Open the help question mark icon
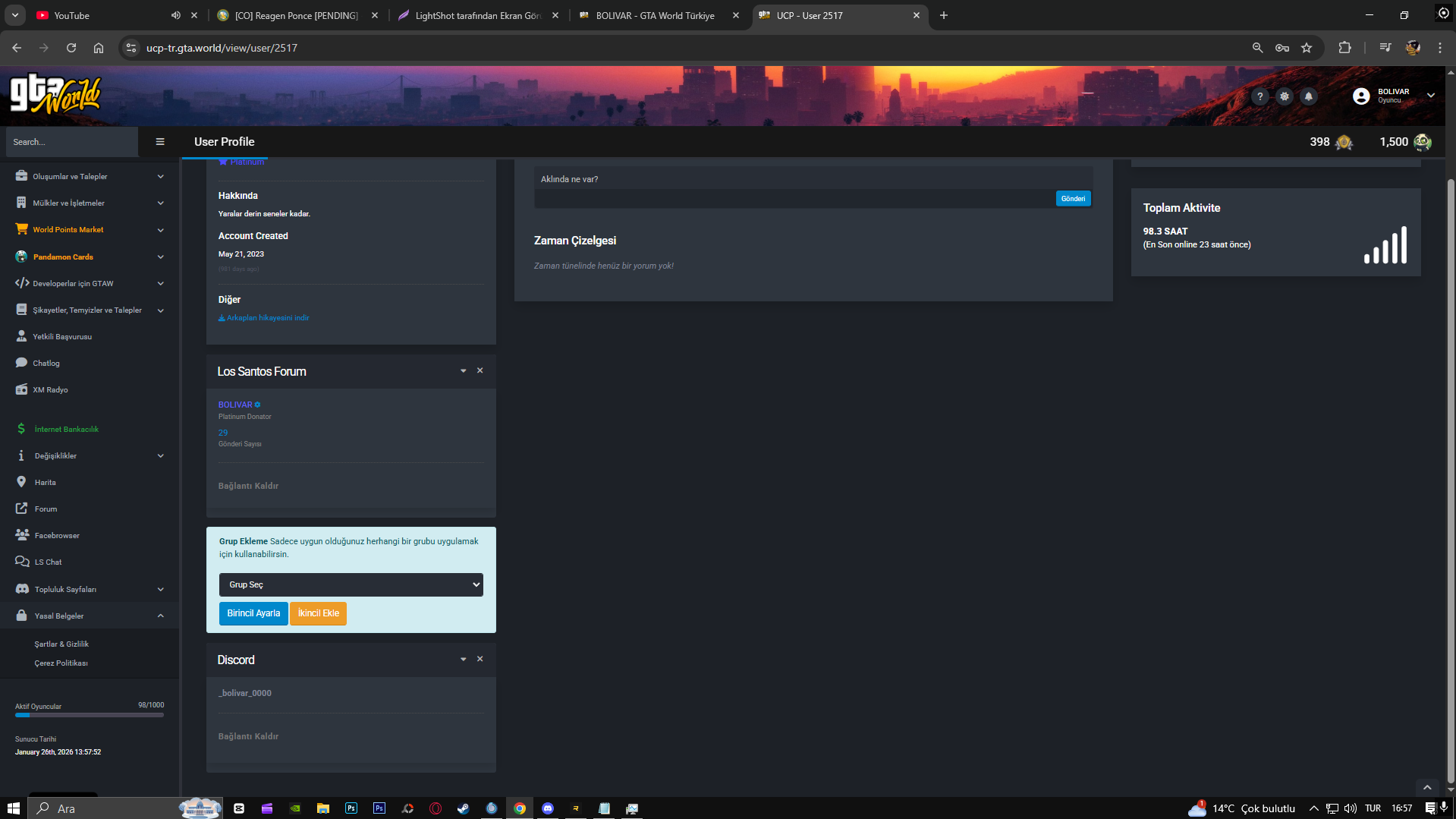Viewport: 1456px width, 819px height. tap(1259, 96)
